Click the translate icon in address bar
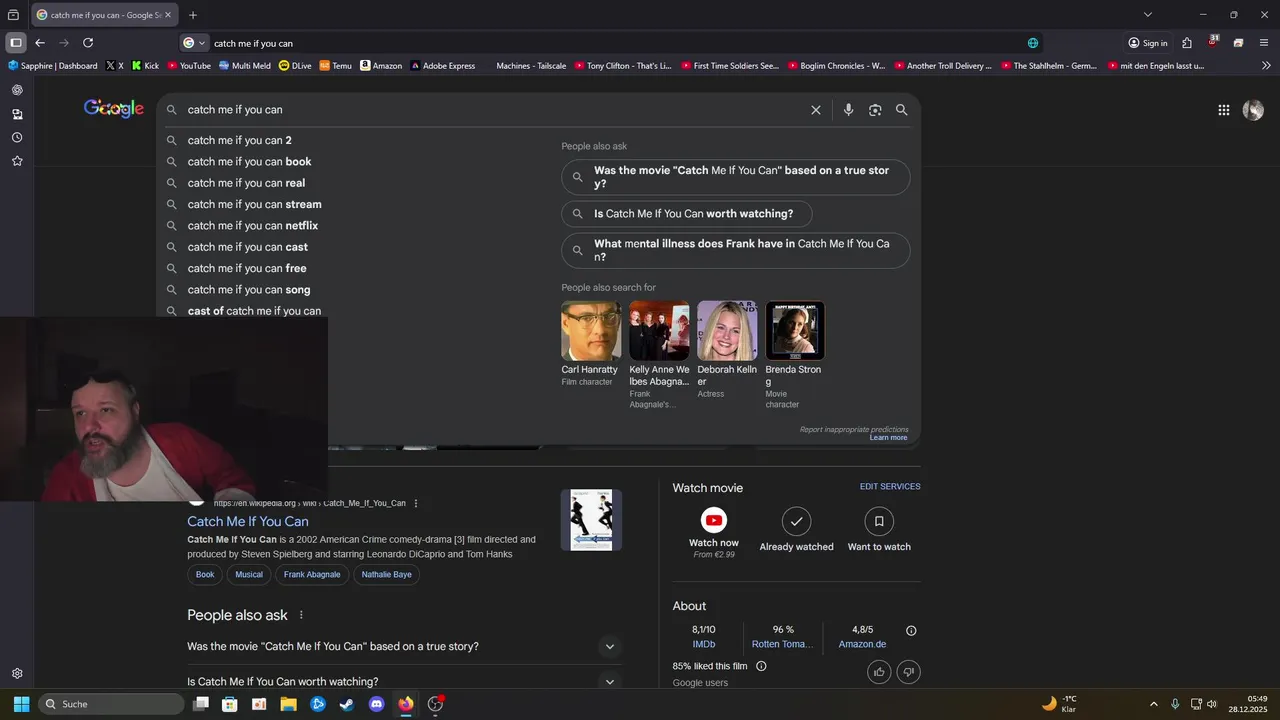This screenshot has width=1280, height=720. point(1033,43)
